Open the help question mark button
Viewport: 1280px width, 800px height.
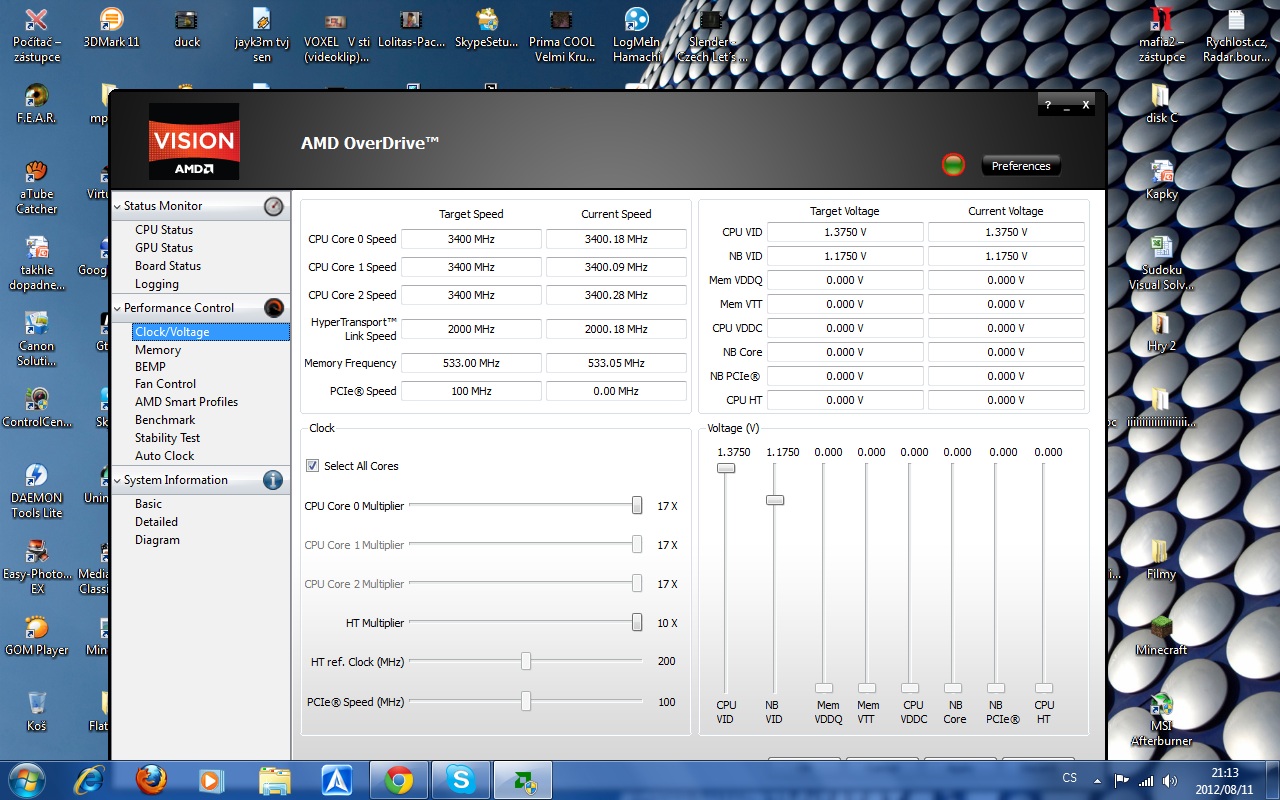pyautogui.click(x=1047, y=105)
